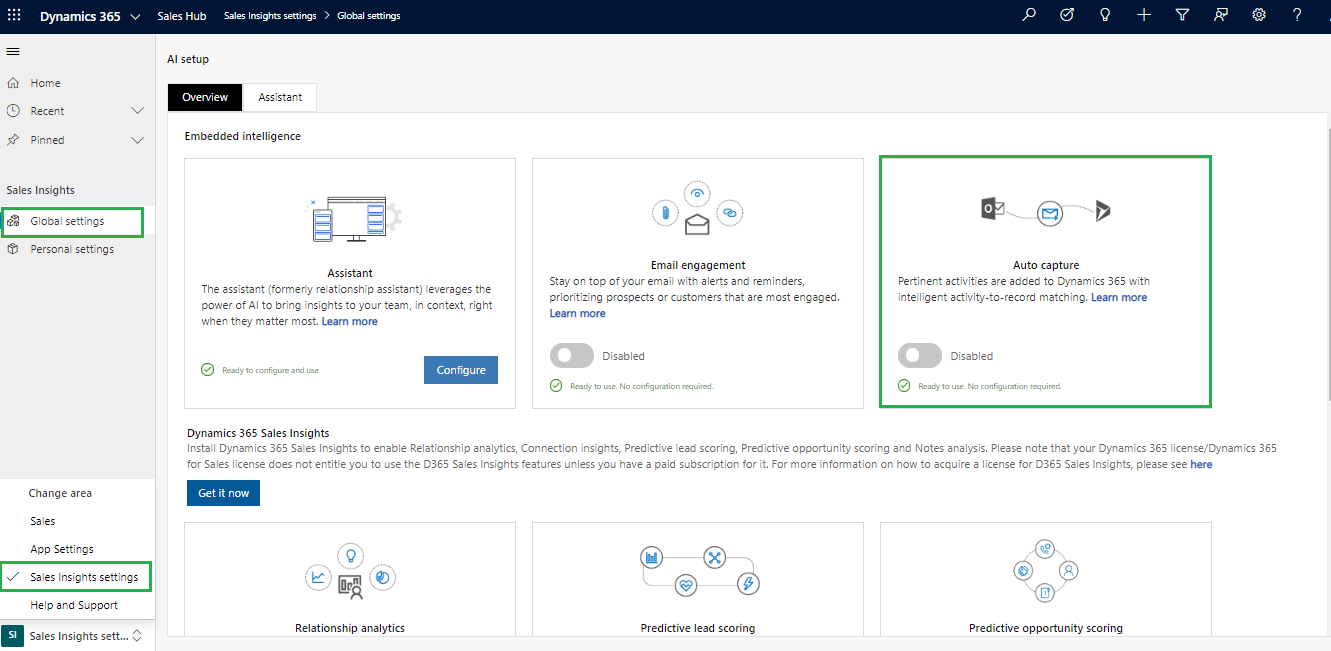Collapse the sidebar with hamburger icon
The image size is (1331, 651).
tap(13, 51)
